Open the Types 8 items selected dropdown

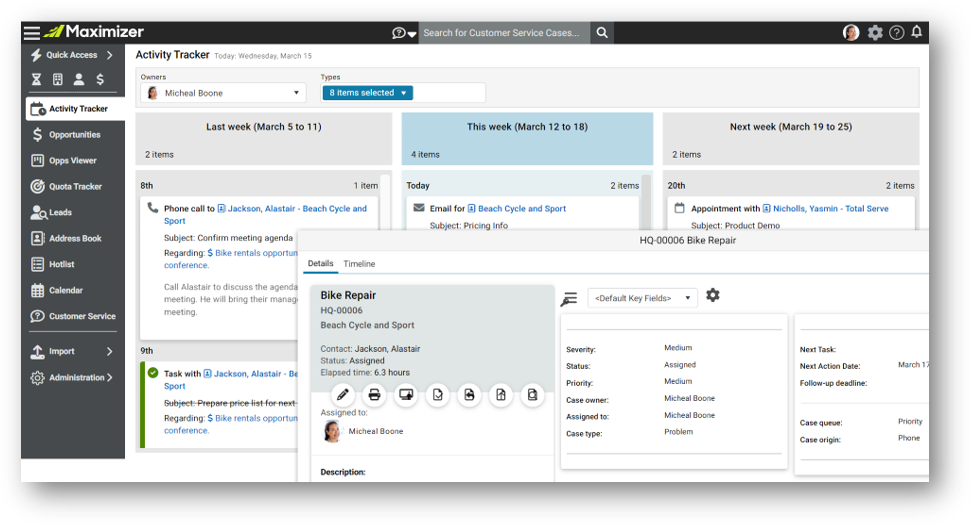[x=367, y=93]
